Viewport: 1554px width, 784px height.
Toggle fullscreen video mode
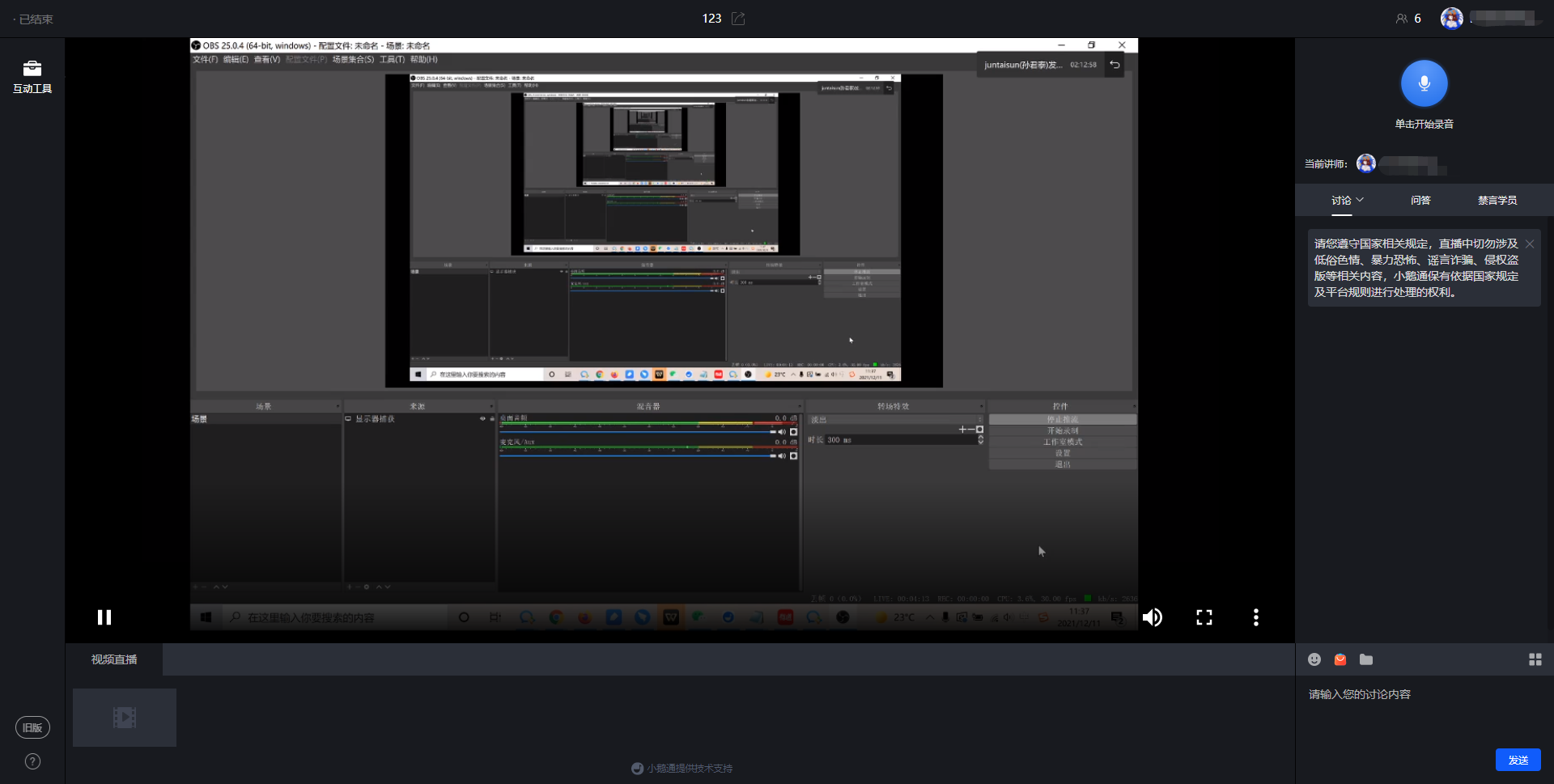tap(1204, 617)
